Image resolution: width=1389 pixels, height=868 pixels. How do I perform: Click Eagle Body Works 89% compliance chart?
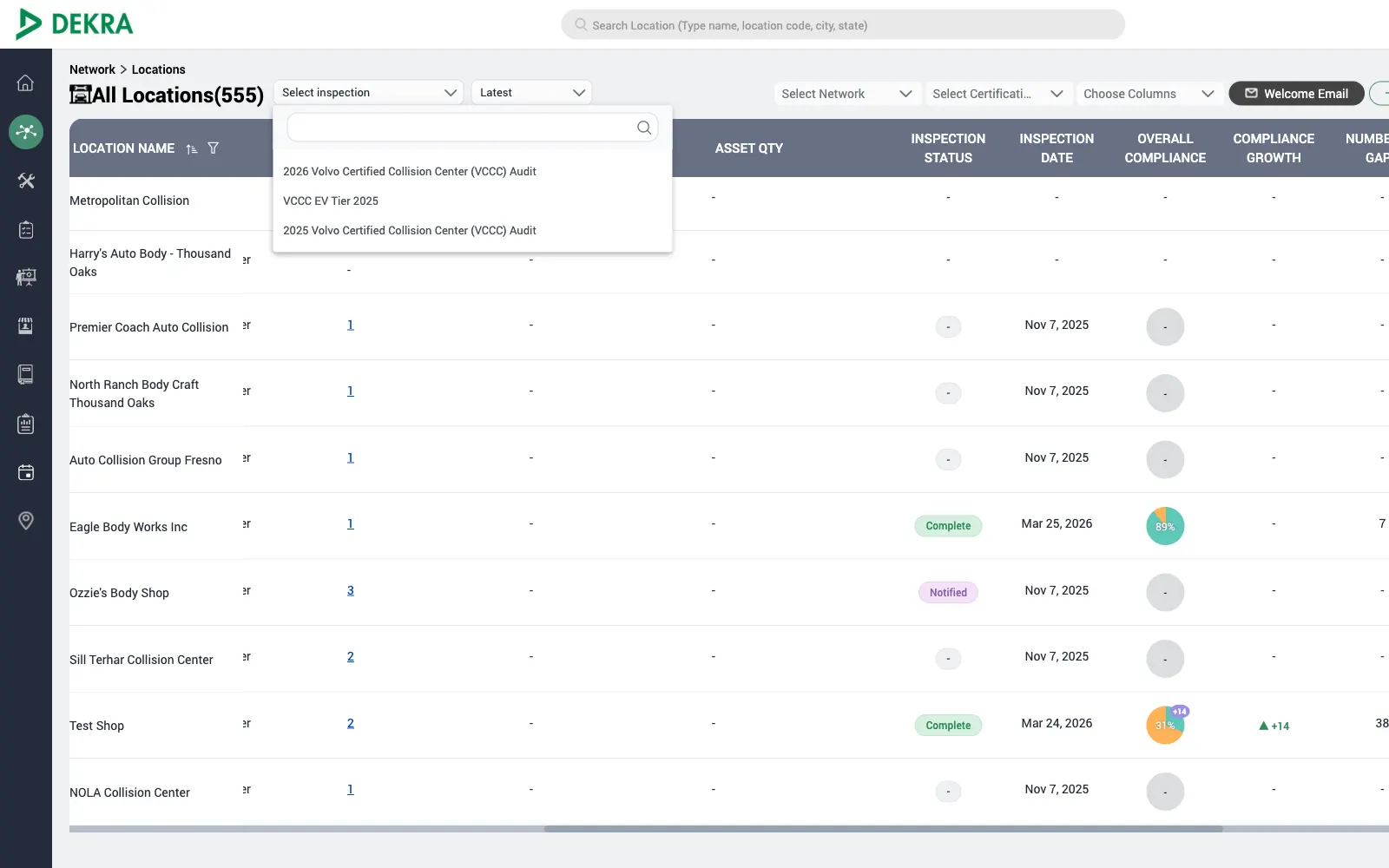[1165, 526]
